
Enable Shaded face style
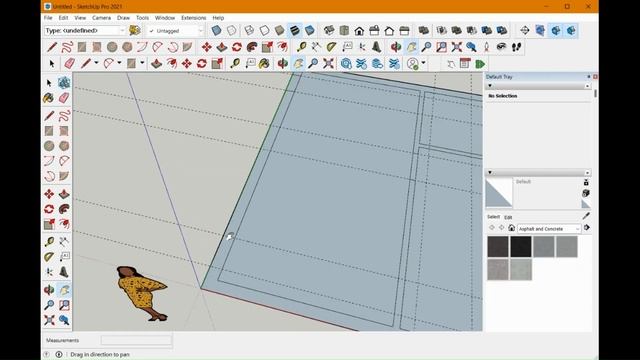(x=279, y=31)
